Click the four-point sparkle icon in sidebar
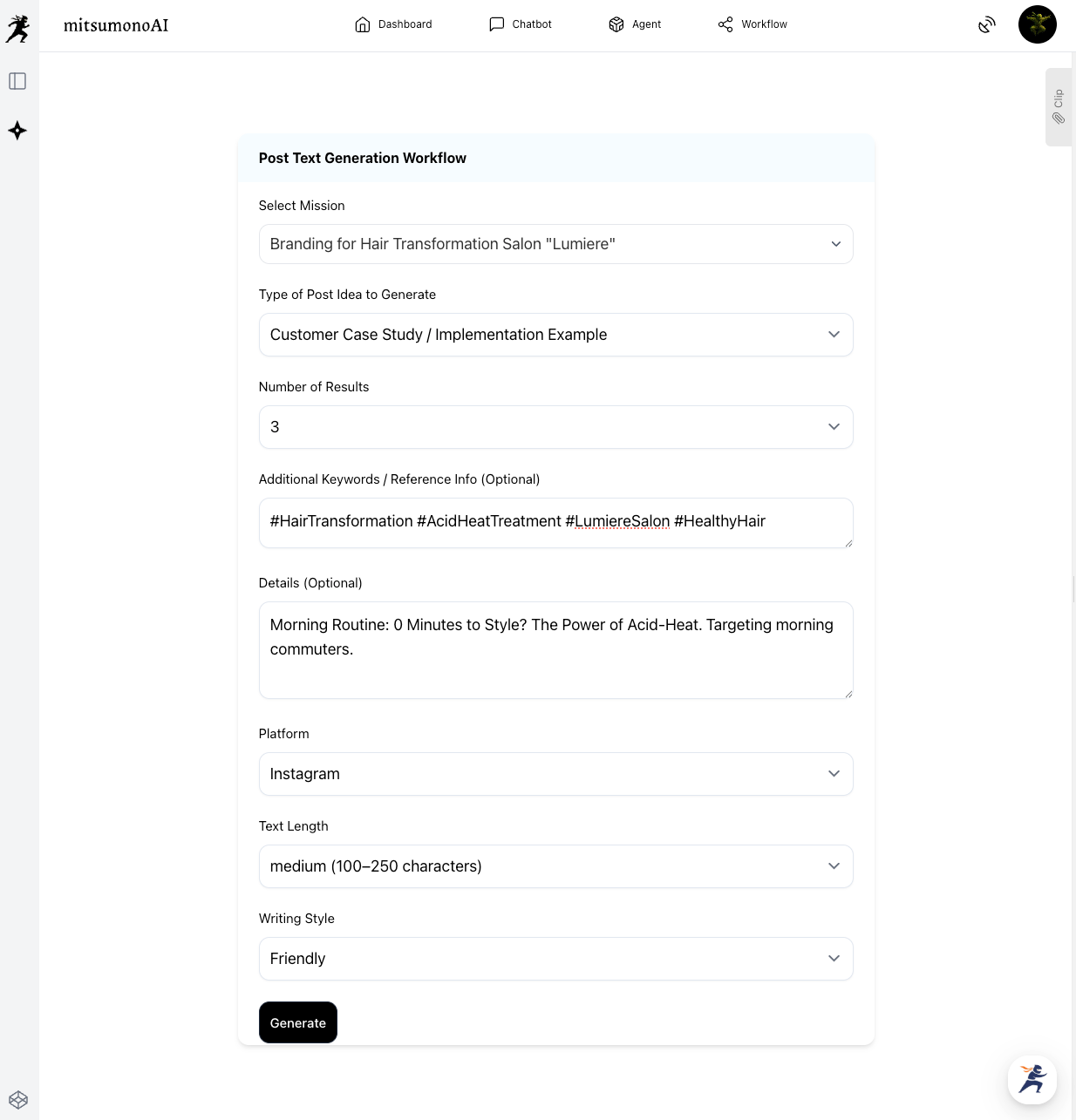The image size is (1076, 1120). tap(17, 131)
